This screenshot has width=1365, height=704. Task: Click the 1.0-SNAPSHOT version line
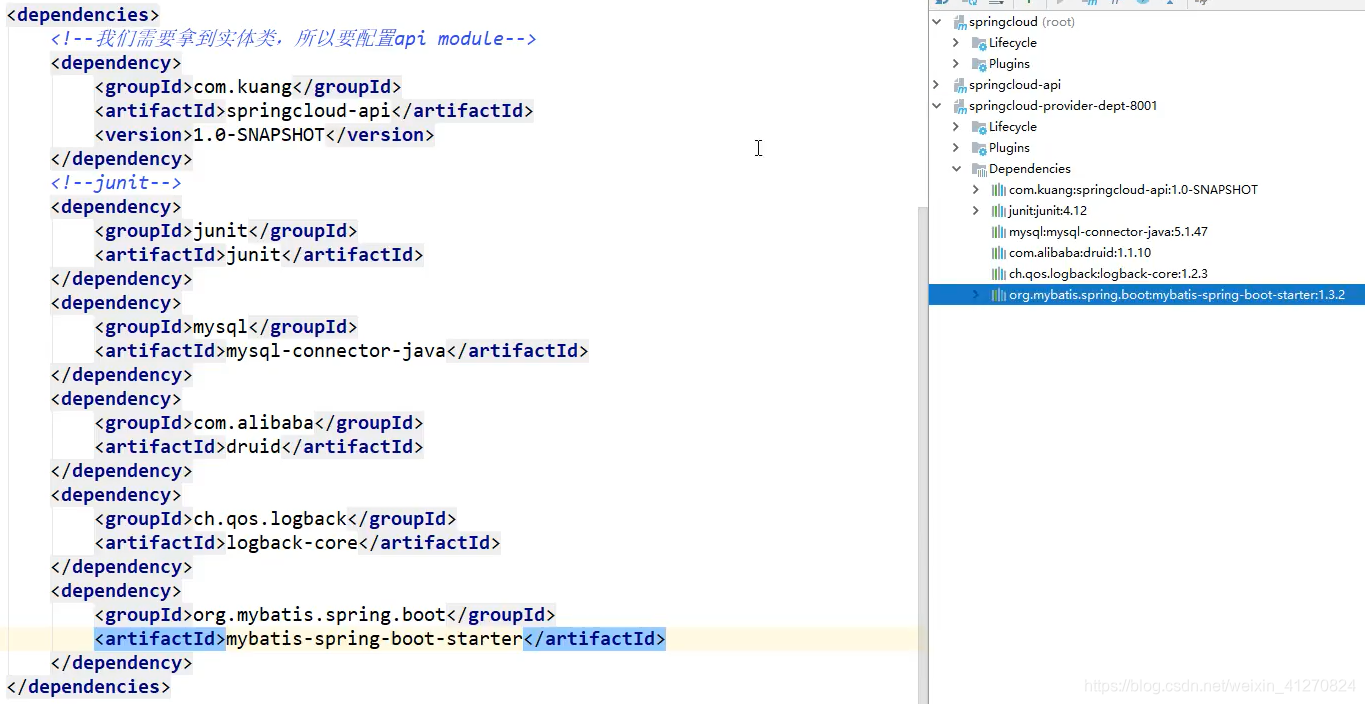(x=265, y=135)
